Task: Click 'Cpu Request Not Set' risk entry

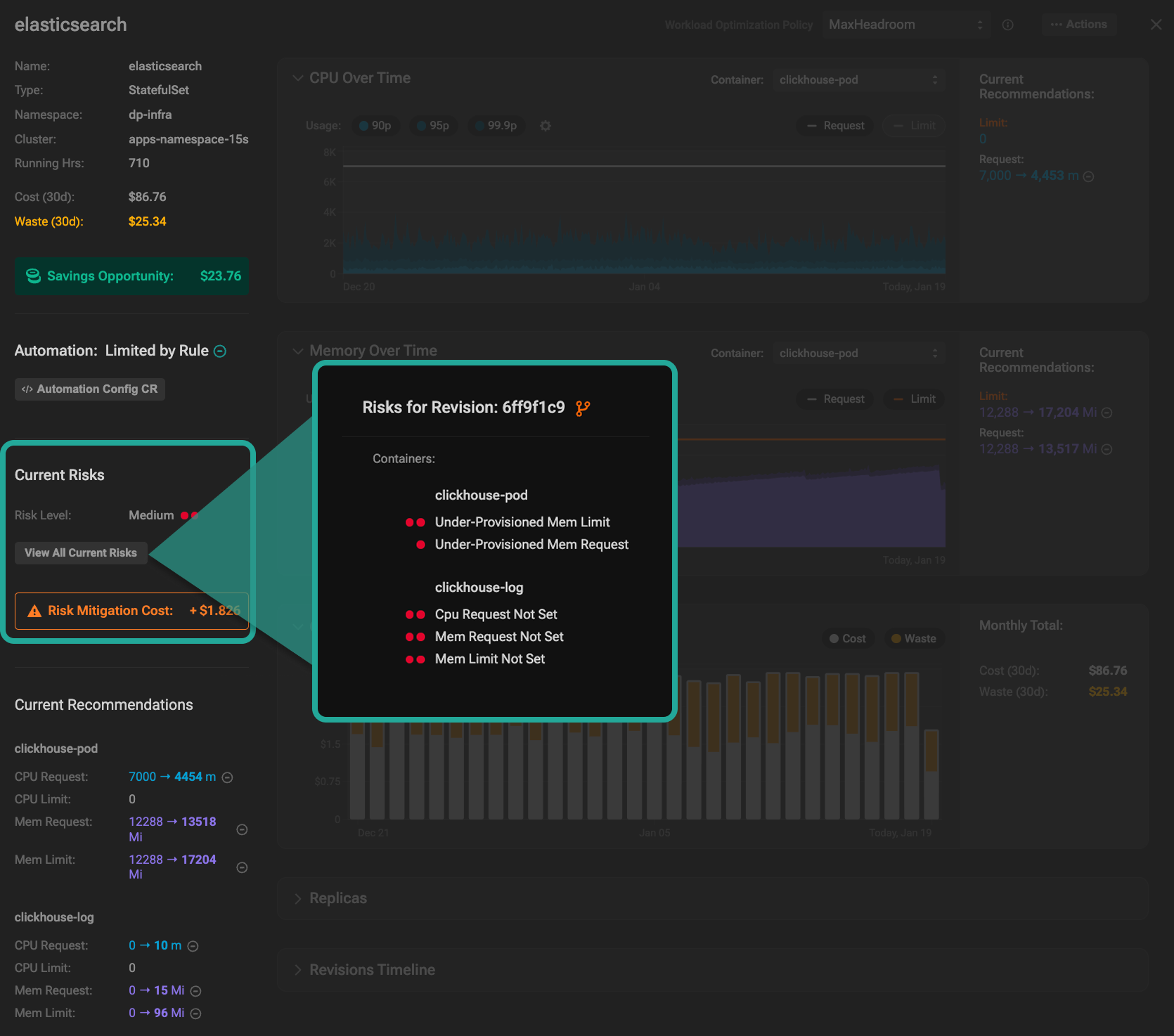Action: (x=496, y=614)
